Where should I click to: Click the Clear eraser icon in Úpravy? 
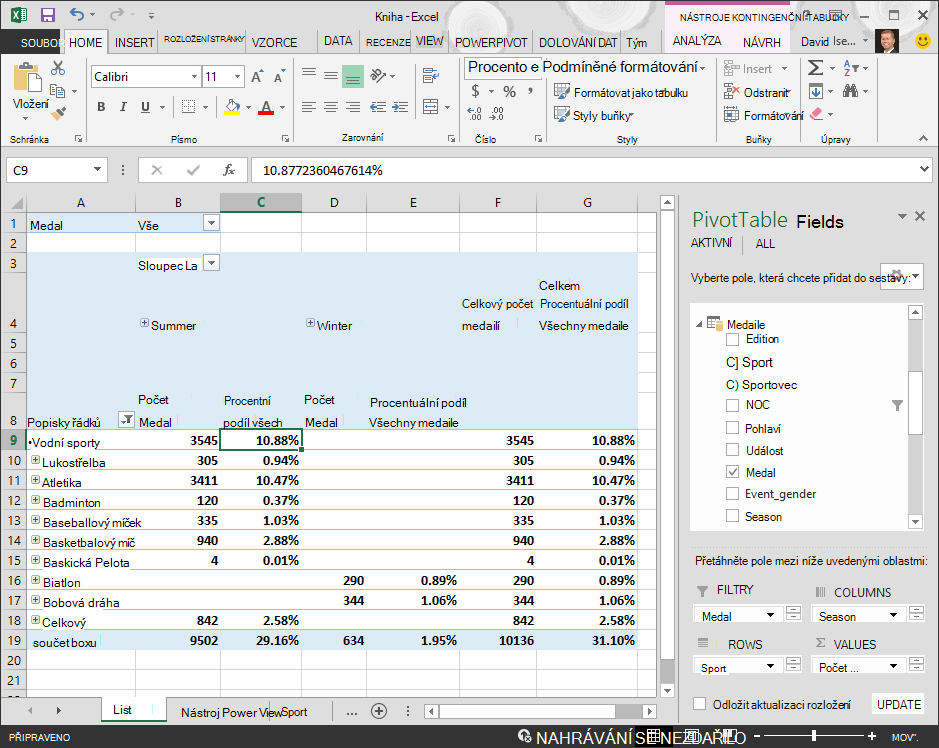point(816,114)
